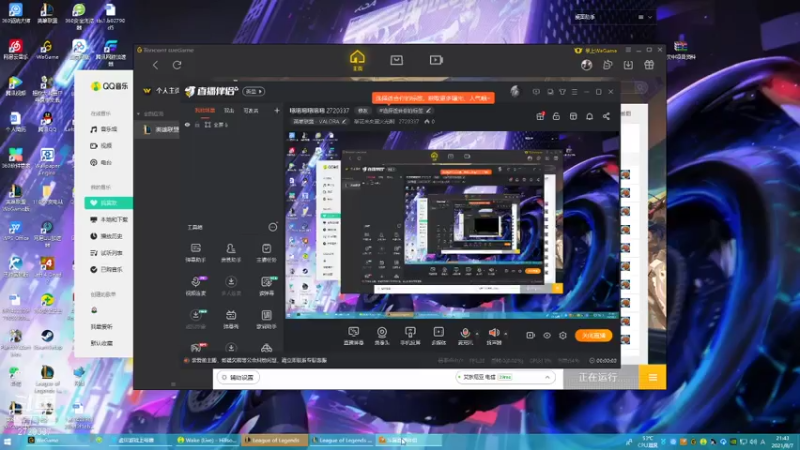Image resolution: width=800 pixels, height=450 pixels.
Task: Select the WeGame home tab
Action: tap(357, 60)
